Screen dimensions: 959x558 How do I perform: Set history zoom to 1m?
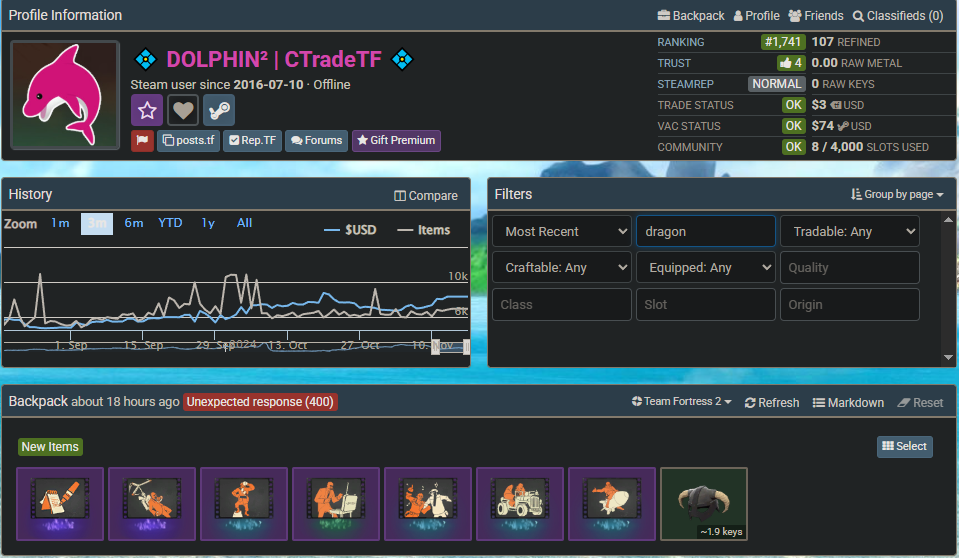point(60,223)
